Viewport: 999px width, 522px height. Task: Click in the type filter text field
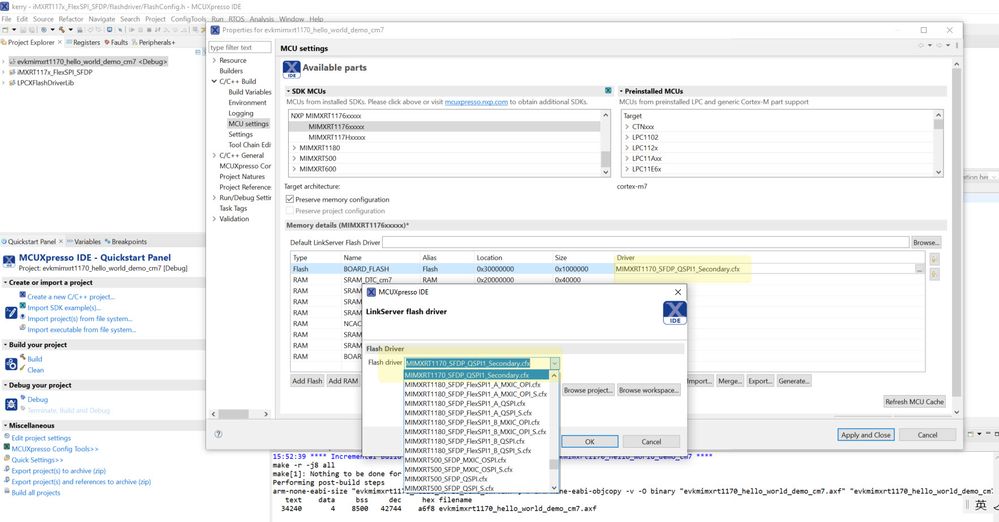click(x=240, y=47)
